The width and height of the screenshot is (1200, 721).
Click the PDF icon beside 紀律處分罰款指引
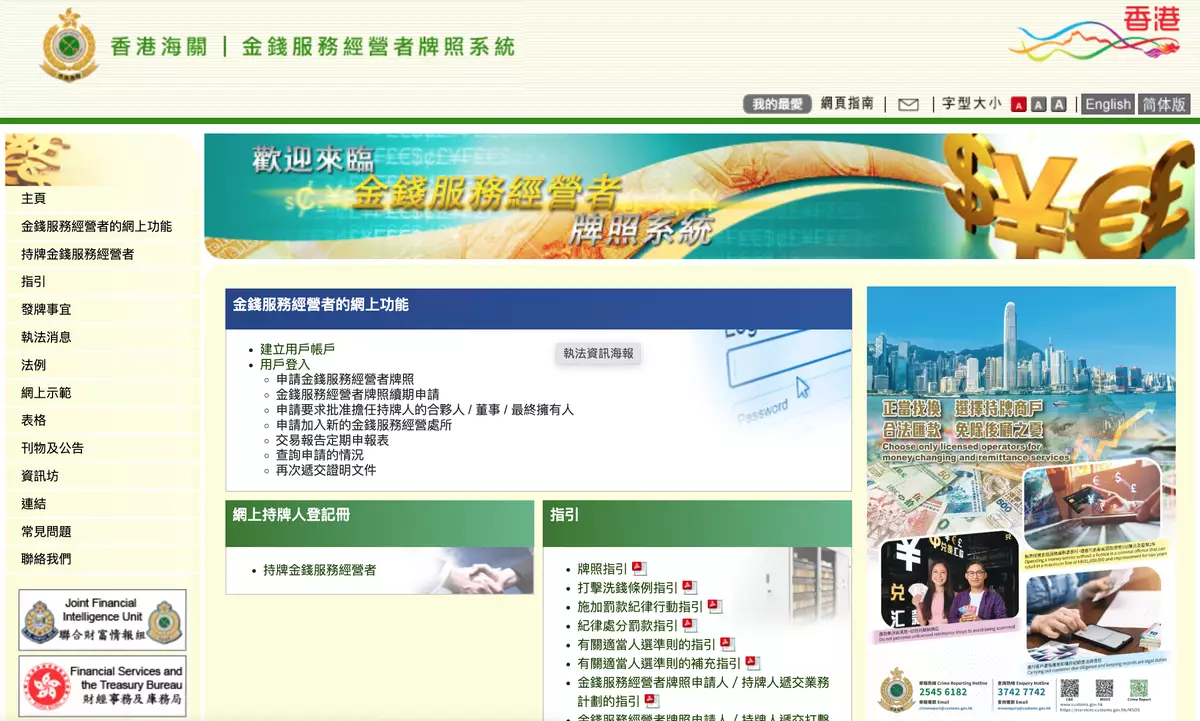pos(689,625)
